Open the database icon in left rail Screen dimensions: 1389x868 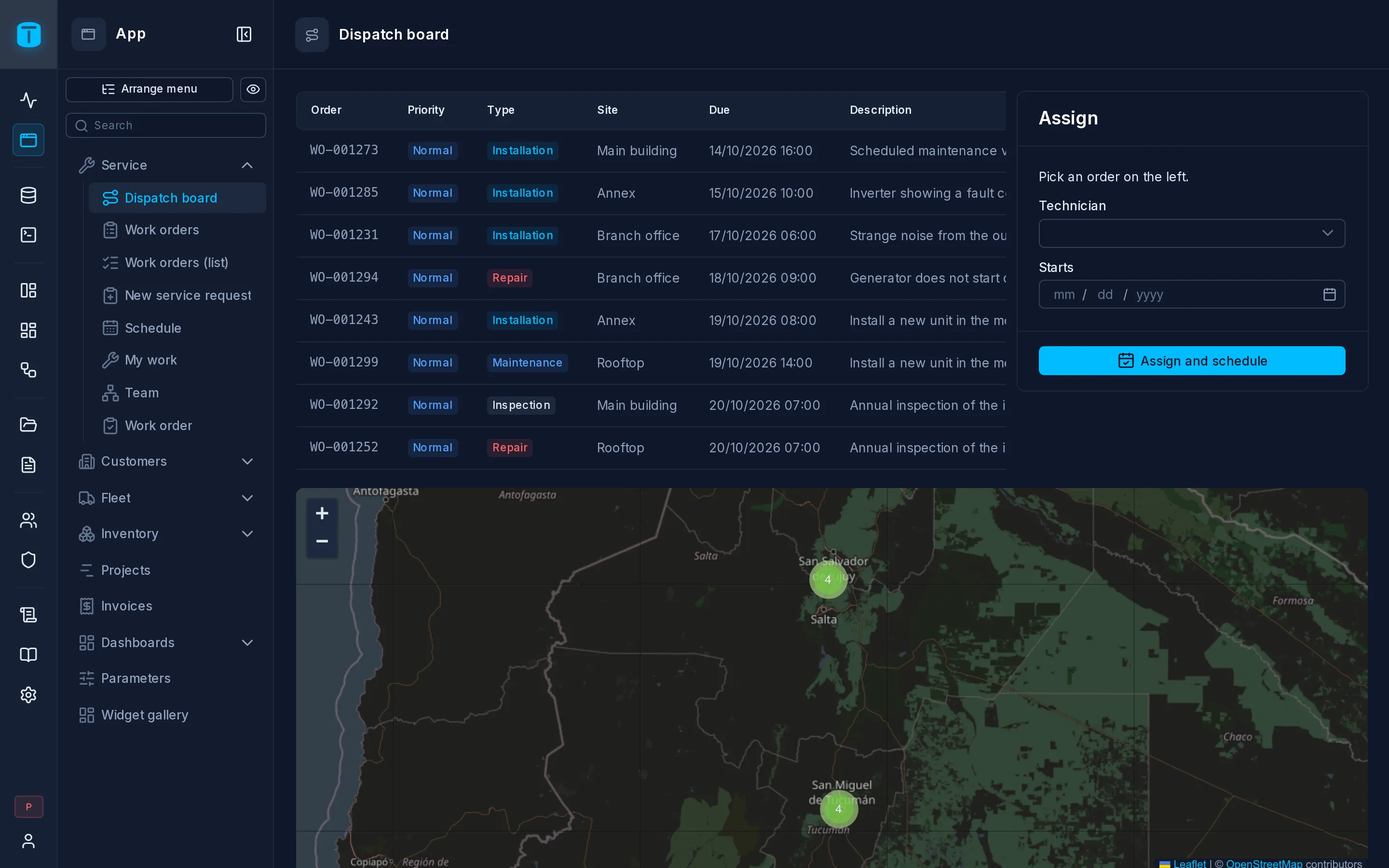coord(28,195)
